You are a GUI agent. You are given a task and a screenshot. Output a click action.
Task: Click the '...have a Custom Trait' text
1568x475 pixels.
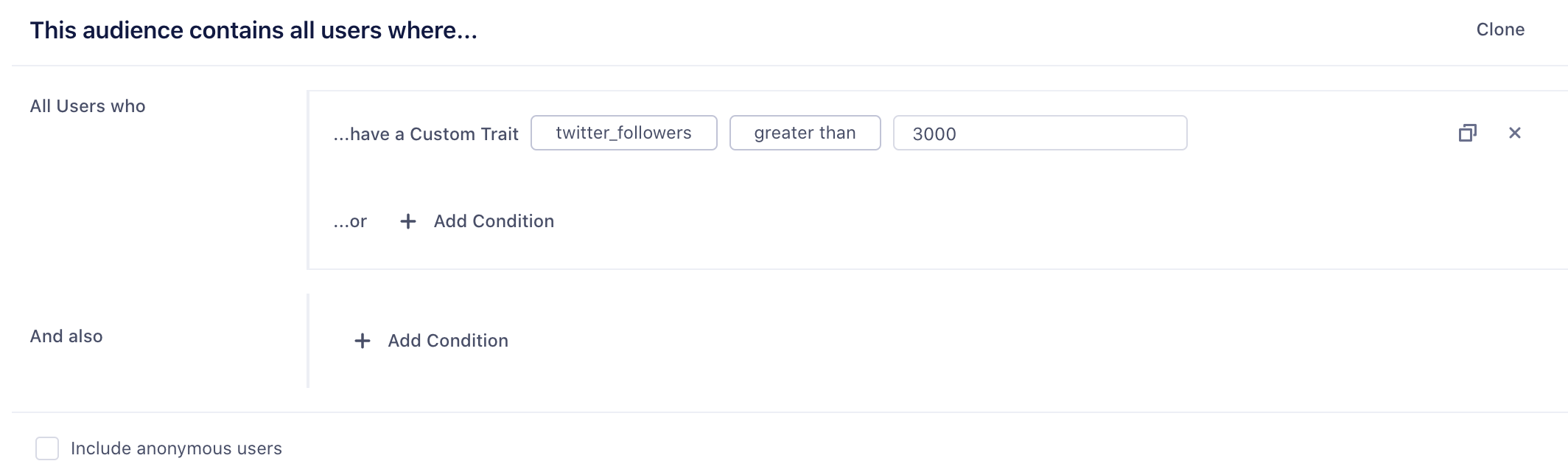coord(426,134)
